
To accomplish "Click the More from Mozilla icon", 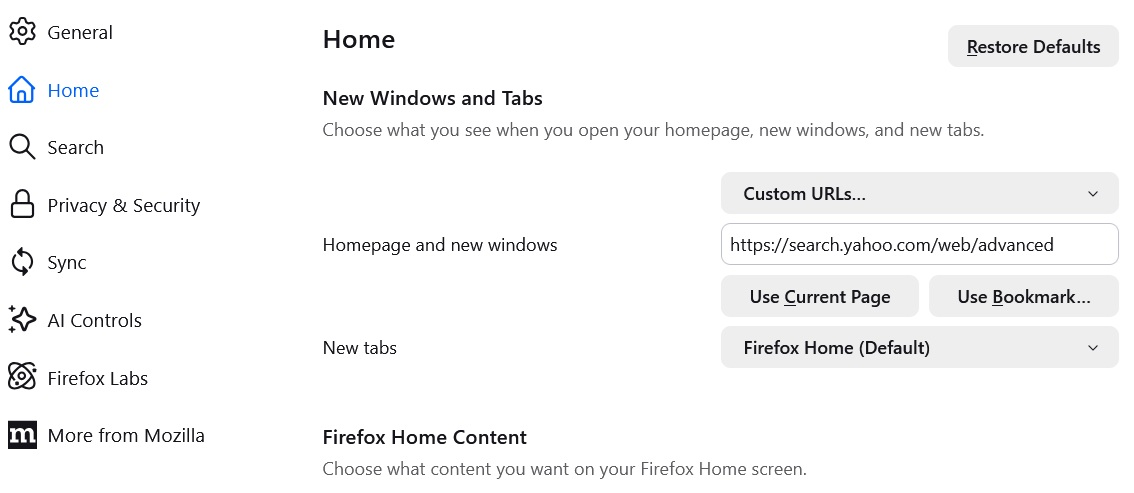I will (22, 435).
